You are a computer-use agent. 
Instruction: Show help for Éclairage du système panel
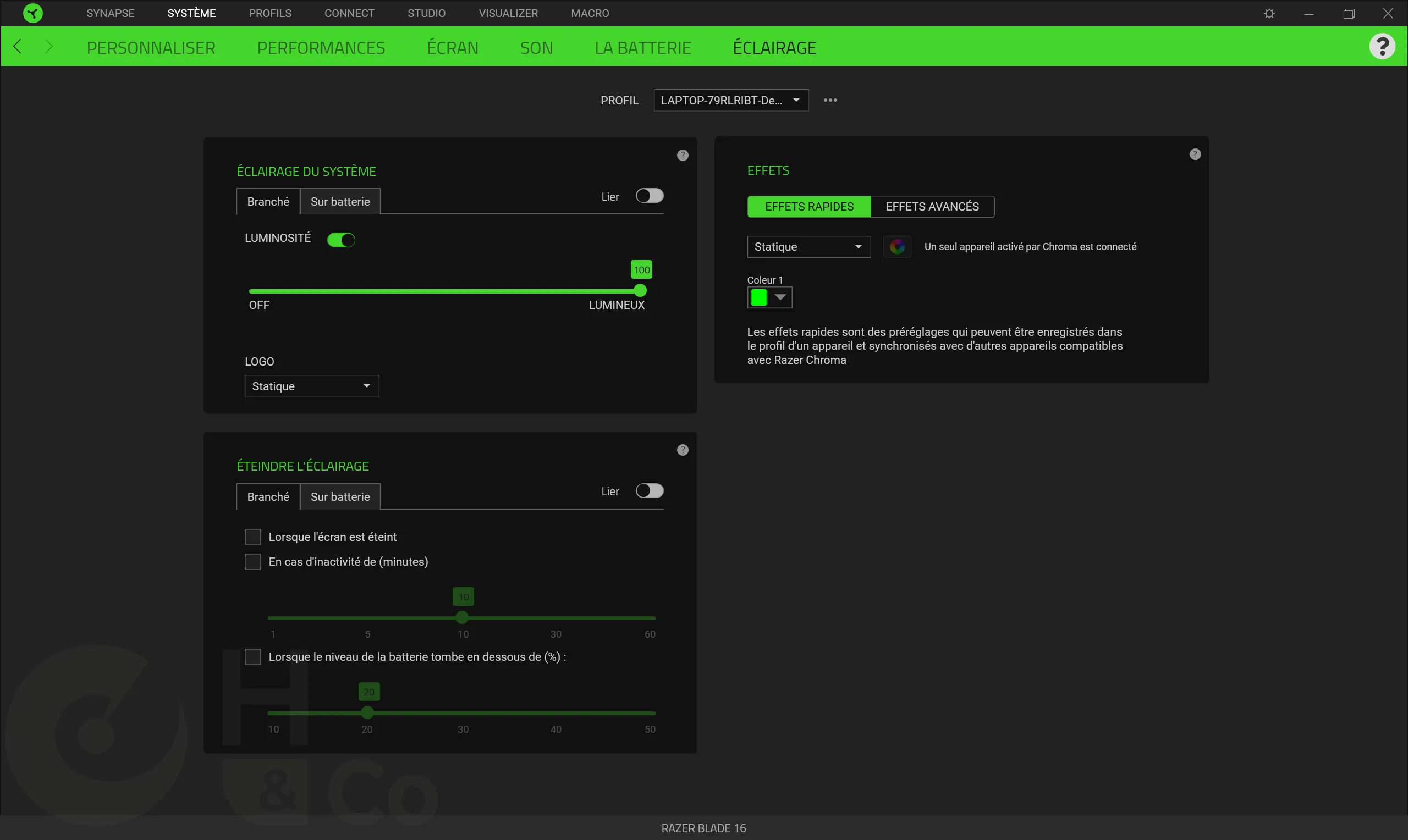(x=683, y=155)
